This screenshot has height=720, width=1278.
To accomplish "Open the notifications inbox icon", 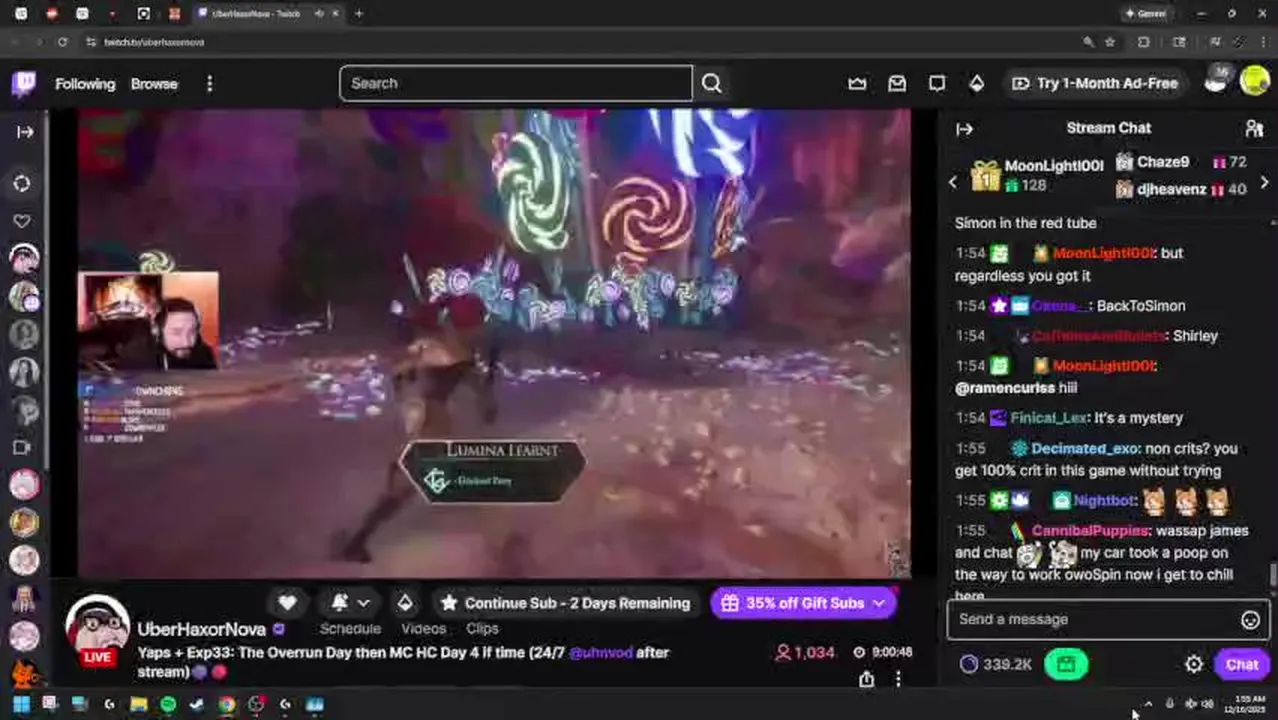I will [897, 83].
